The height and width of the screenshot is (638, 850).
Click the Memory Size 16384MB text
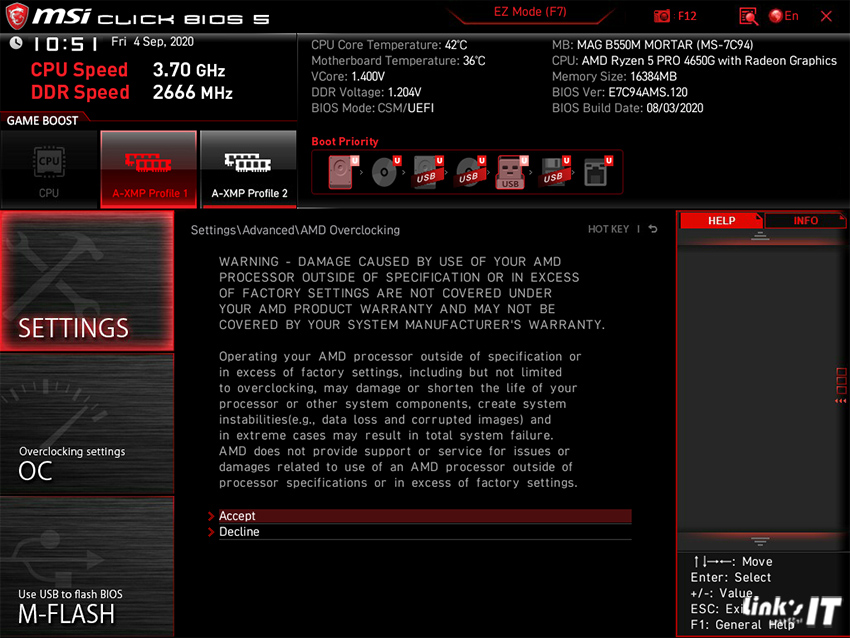(x=614, y=76)
